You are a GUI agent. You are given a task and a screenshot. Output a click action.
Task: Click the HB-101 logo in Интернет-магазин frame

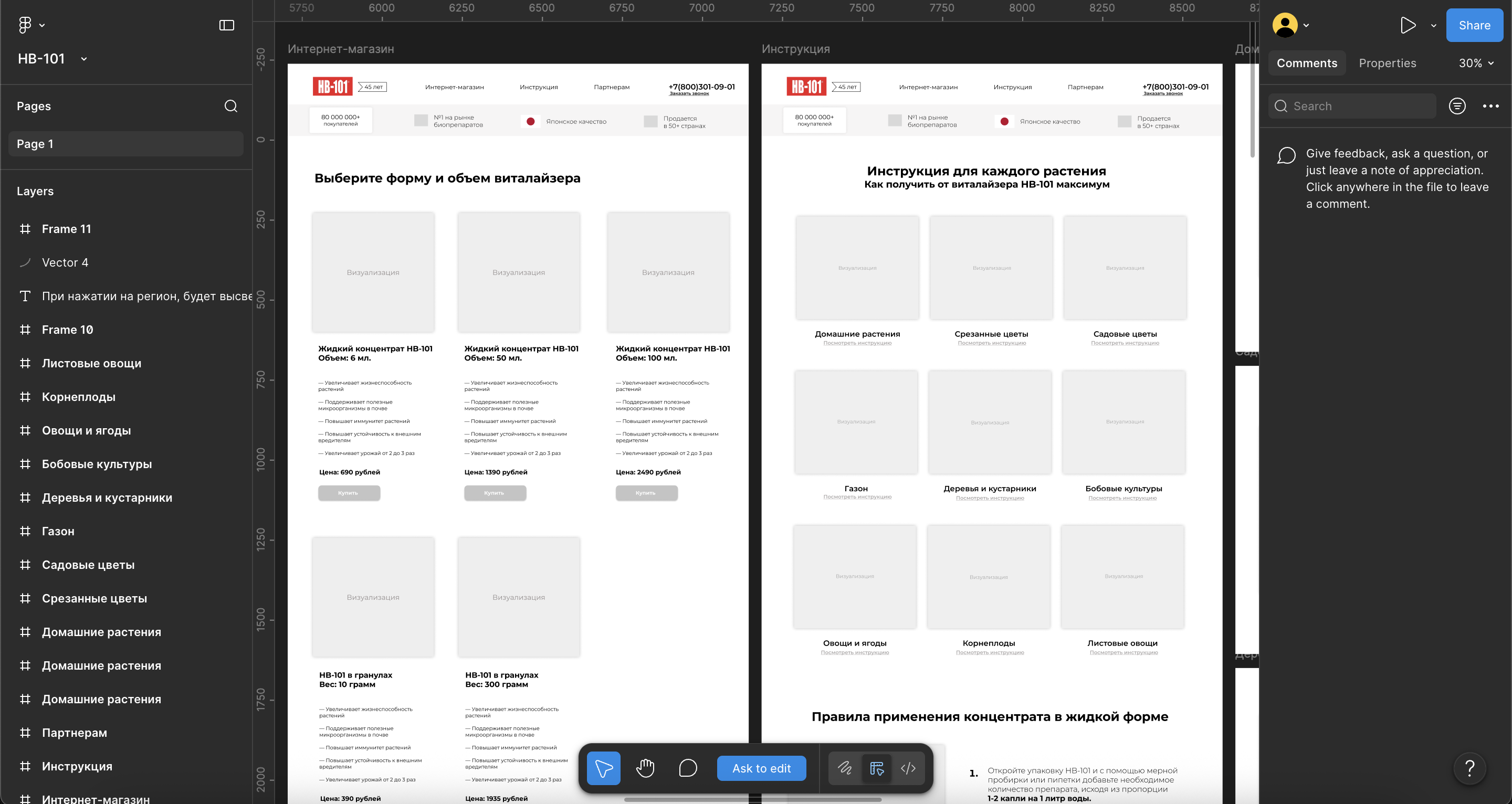[x=333, y=86]
